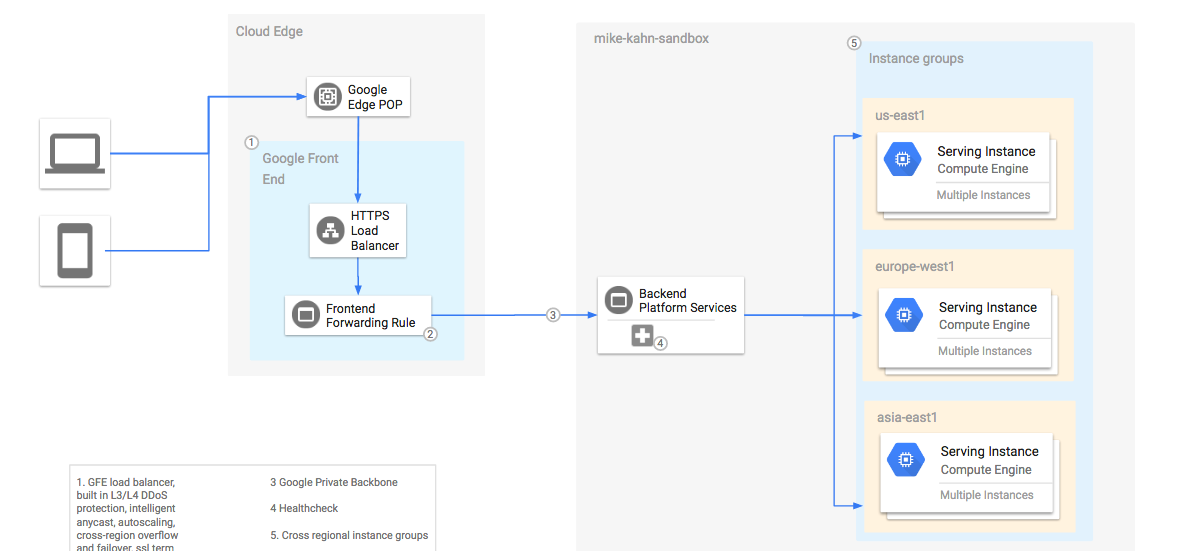1201x551 pixels.
Task: Click Multiple Instances text in asia-east1 card
Action: coord(986,495)
